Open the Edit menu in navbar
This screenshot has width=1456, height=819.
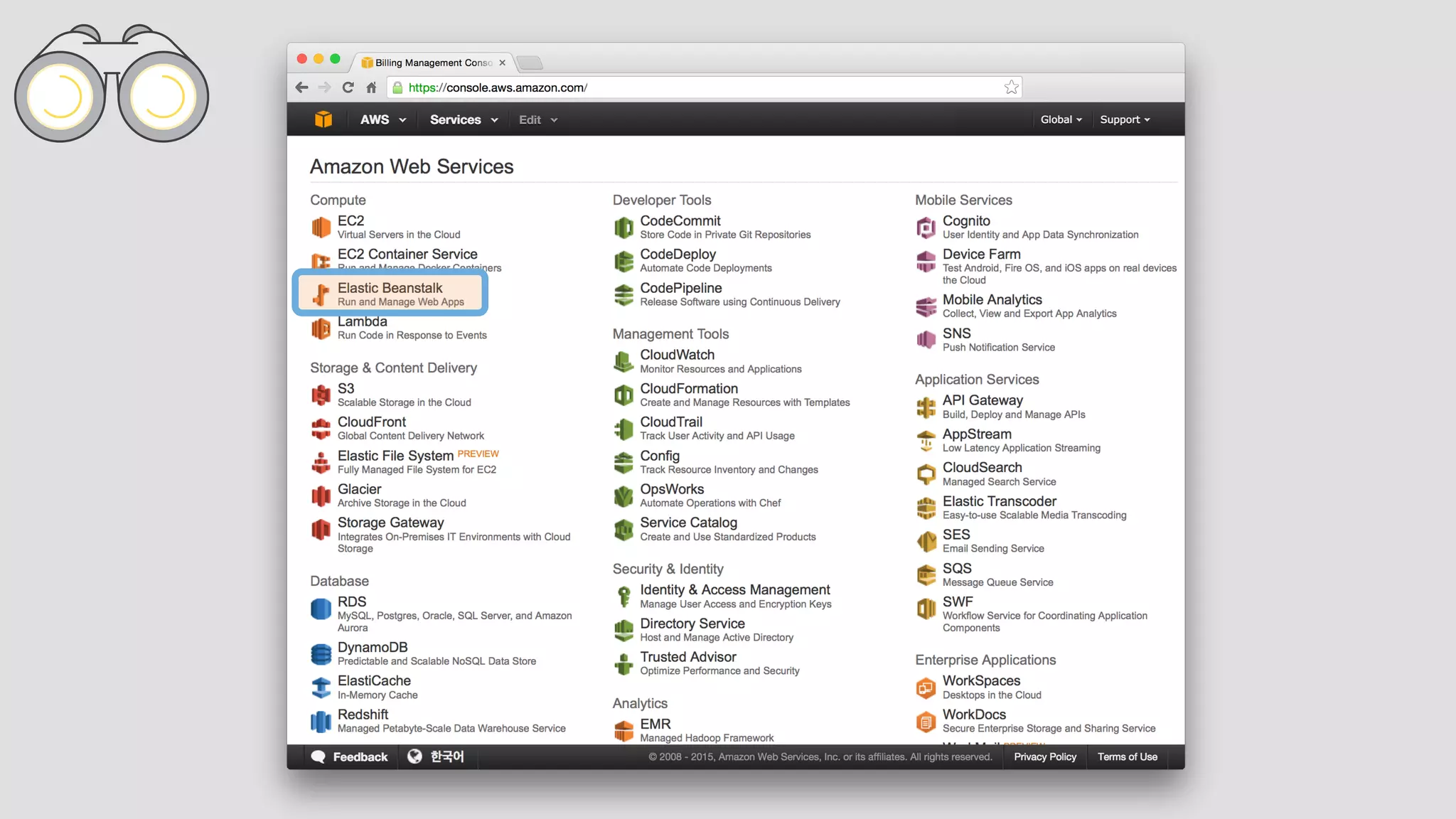pyautogui.click(x=537, y=119)
